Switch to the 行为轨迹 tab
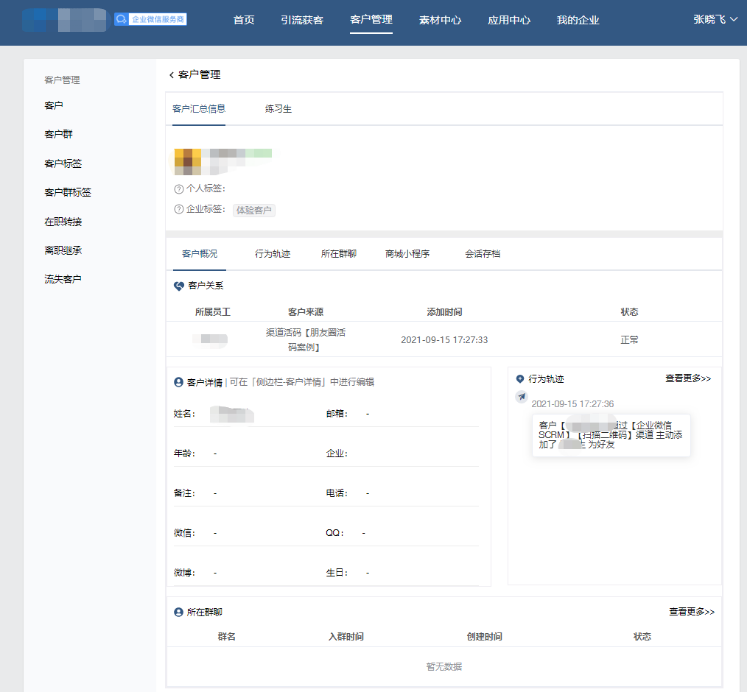The height and width of the screenshot is (694, 750). pos(272,254)
